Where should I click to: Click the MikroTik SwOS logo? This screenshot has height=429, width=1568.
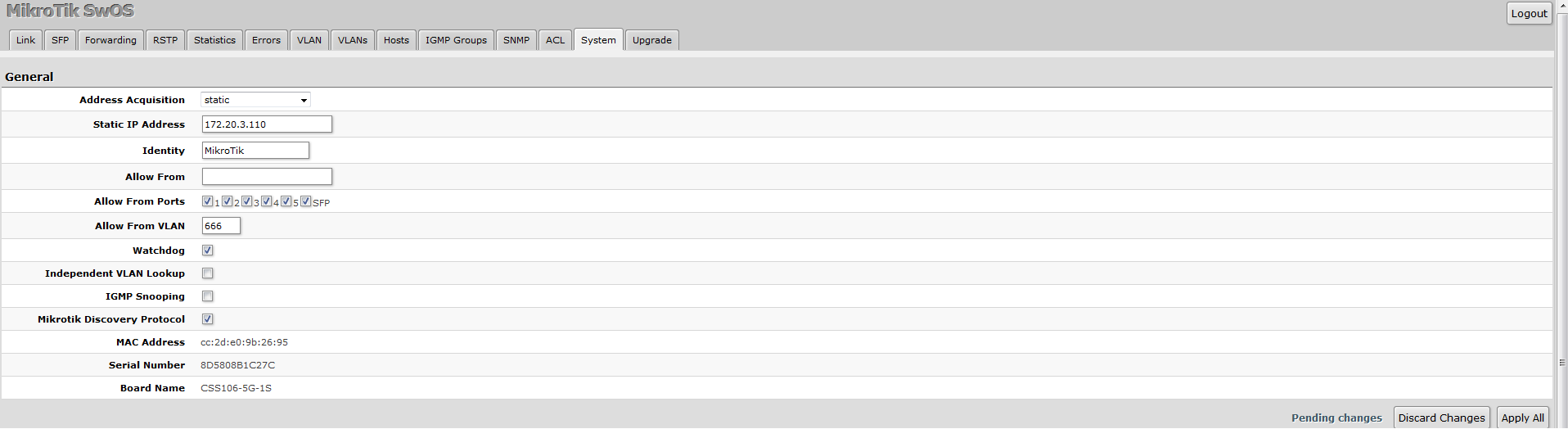[x=70, y=11]
